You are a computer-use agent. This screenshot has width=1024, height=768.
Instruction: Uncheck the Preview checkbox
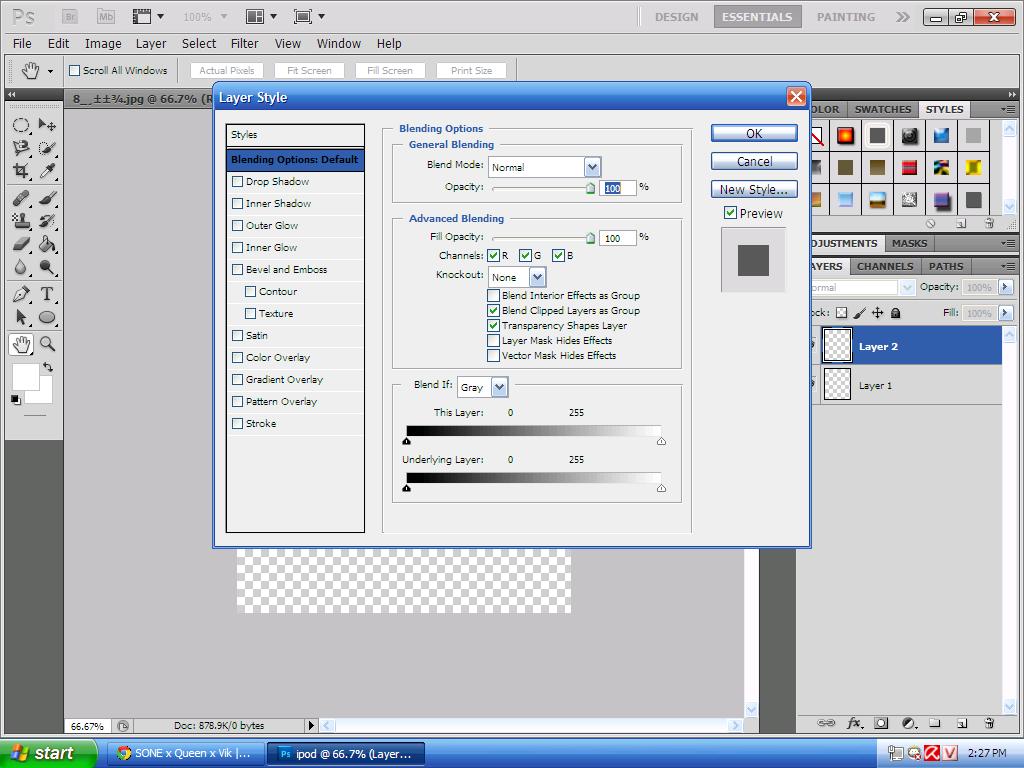(x=730, y=213)
